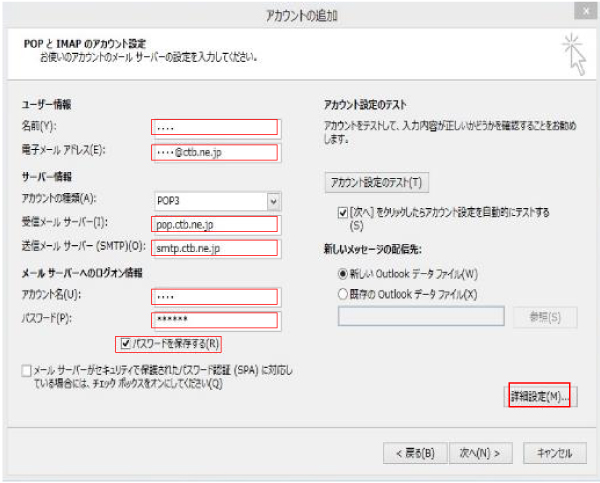Click the 参照(S) browse button
The image size is (600, 483).
pos(545,317)
